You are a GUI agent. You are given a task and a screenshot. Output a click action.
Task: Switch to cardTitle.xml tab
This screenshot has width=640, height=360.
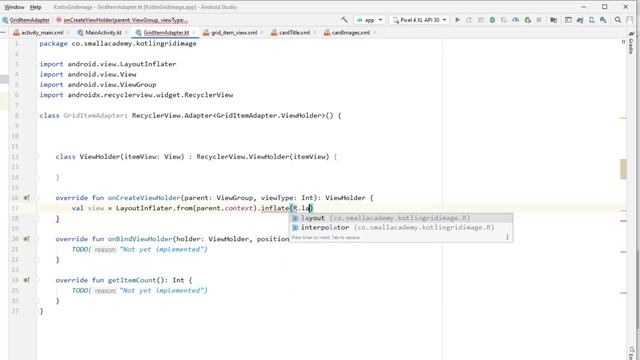pyautogui.click(x=294, y=32)
